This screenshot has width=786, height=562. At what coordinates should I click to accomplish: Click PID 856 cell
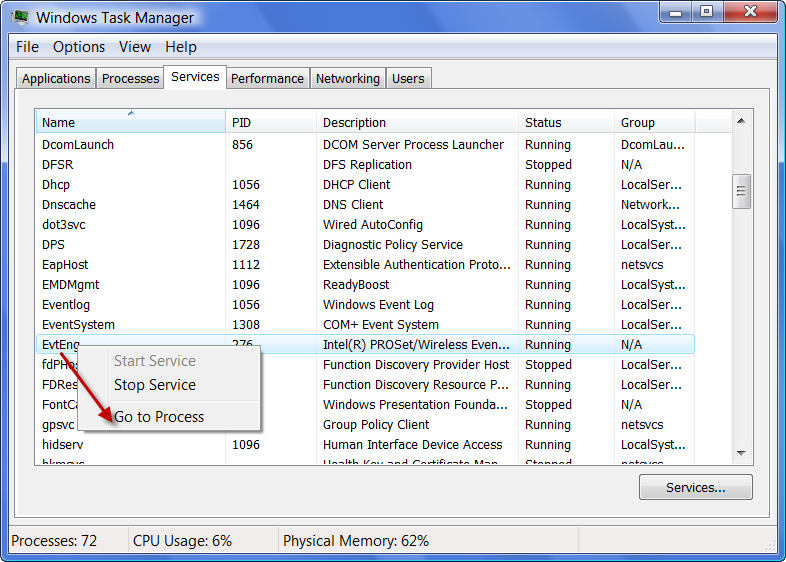(x=242, y=145)
